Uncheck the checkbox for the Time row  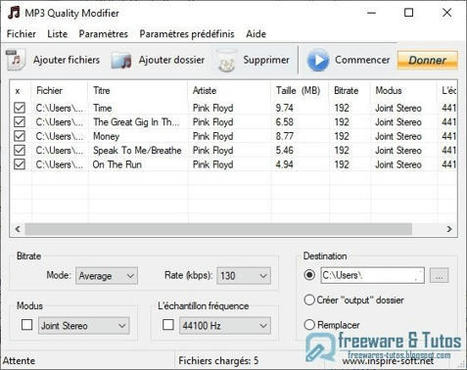pyautogui.click(x=19, y=108)
